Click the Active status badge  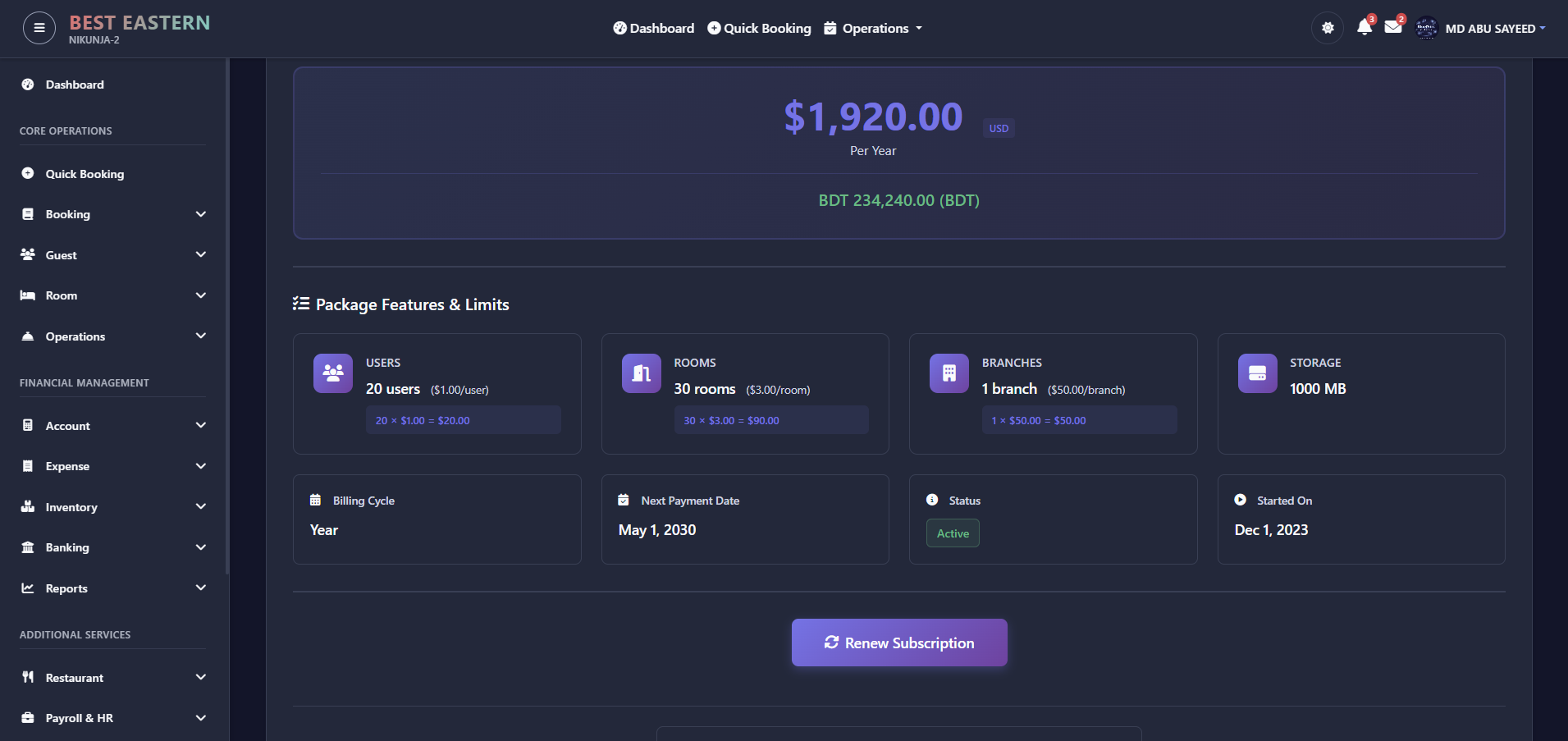[952, 533]
